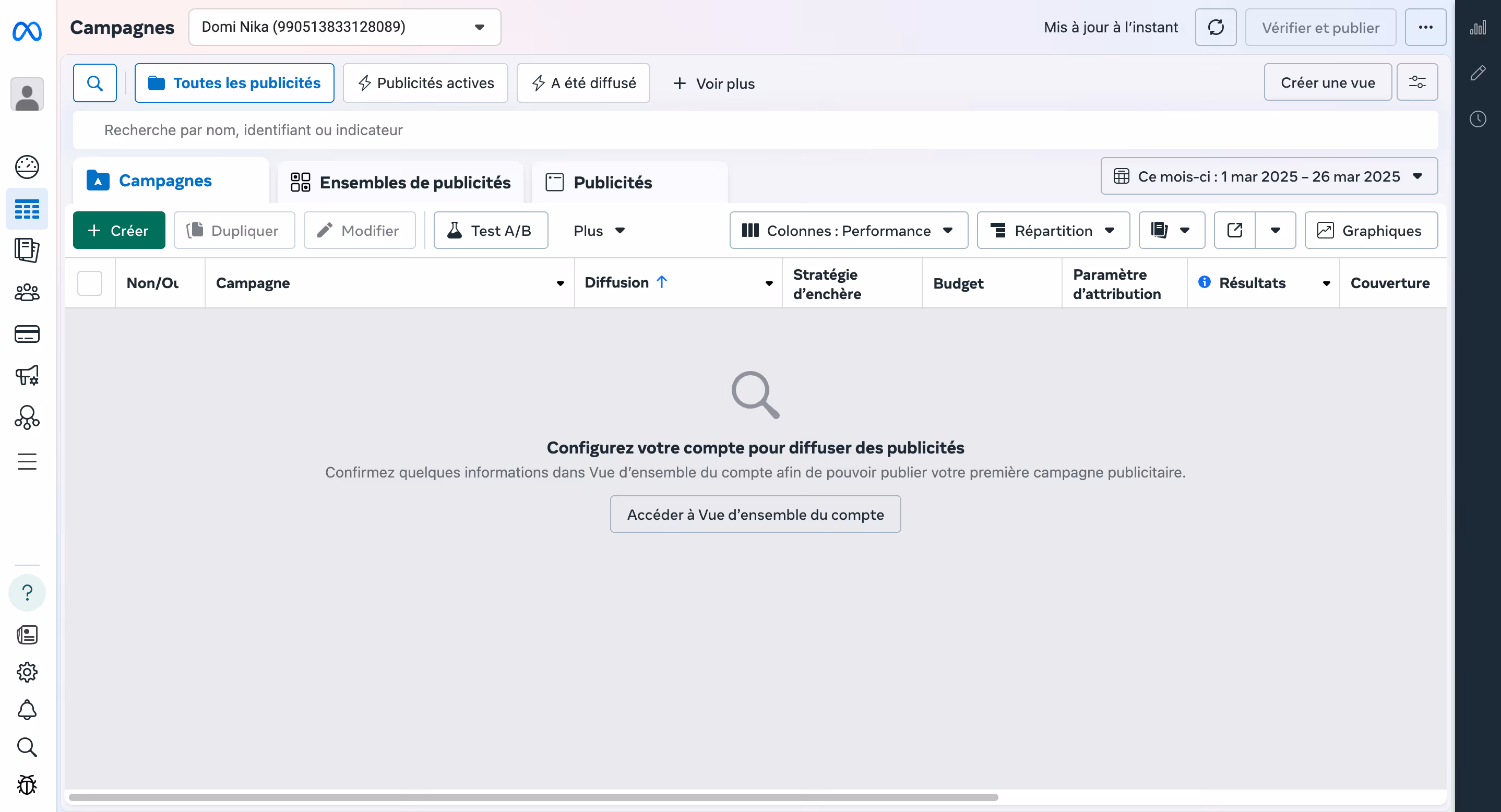Screen dimensions: 1501x812
Task: Click the sidebar search magnifier icon
Action: click(27, 747)
